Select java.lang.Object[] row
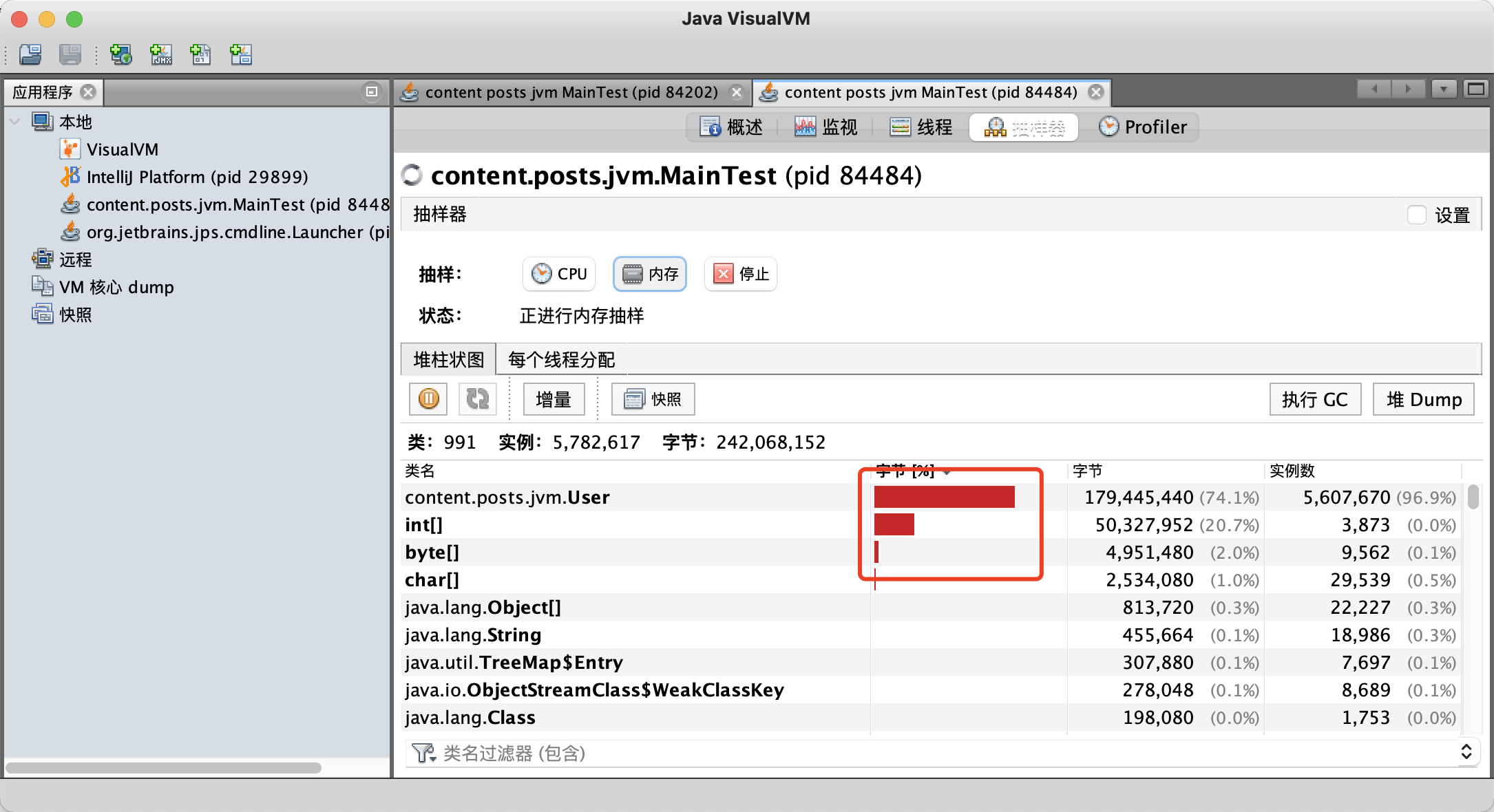This screenshot has height=812, width=1494. point(932,607)
